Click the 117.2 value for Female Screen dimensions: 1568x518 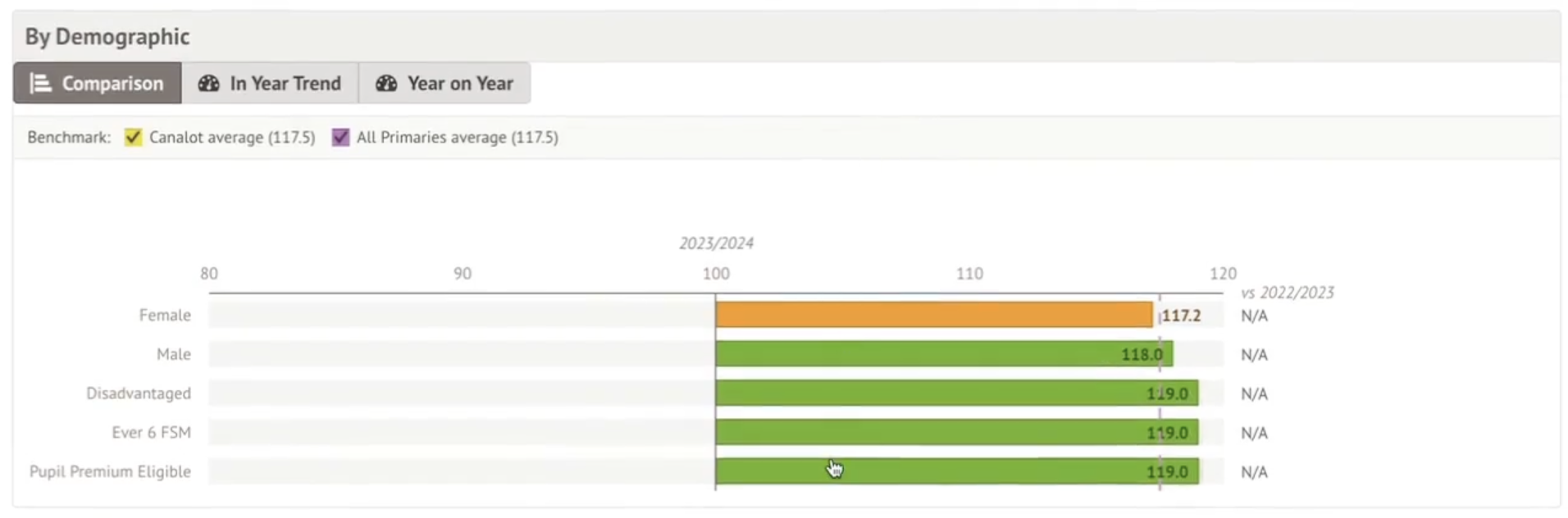1181,316
